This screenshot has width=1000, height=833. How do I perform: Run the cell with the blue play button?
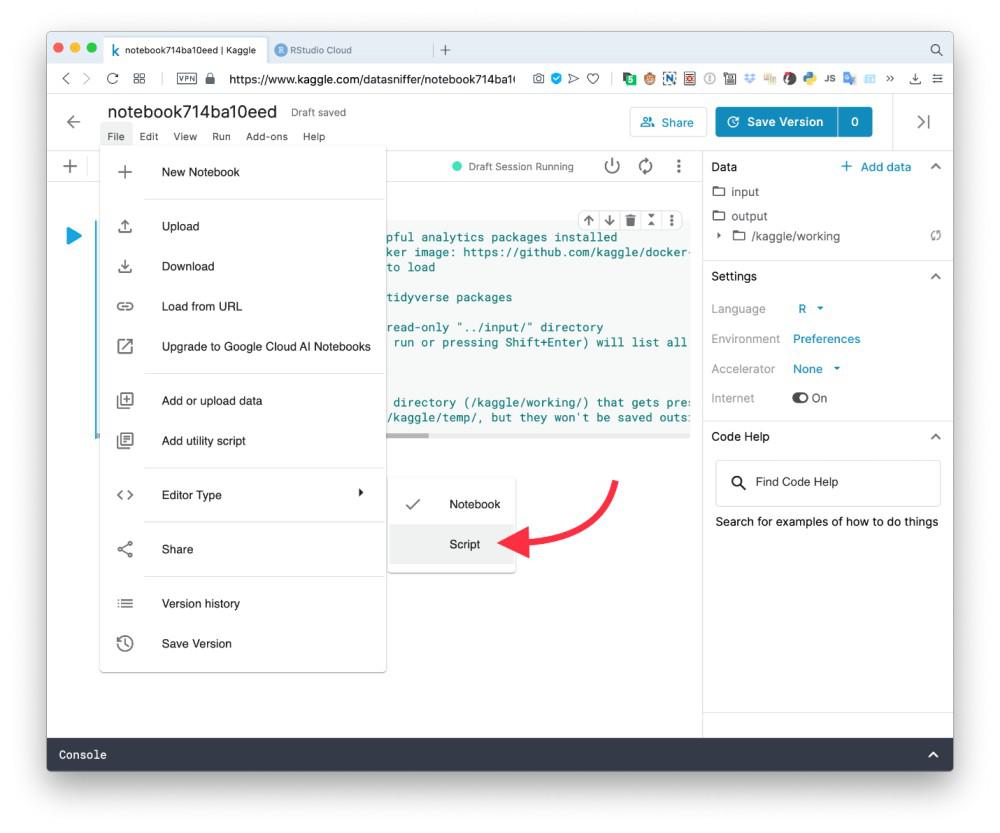[x=74, y=235]
